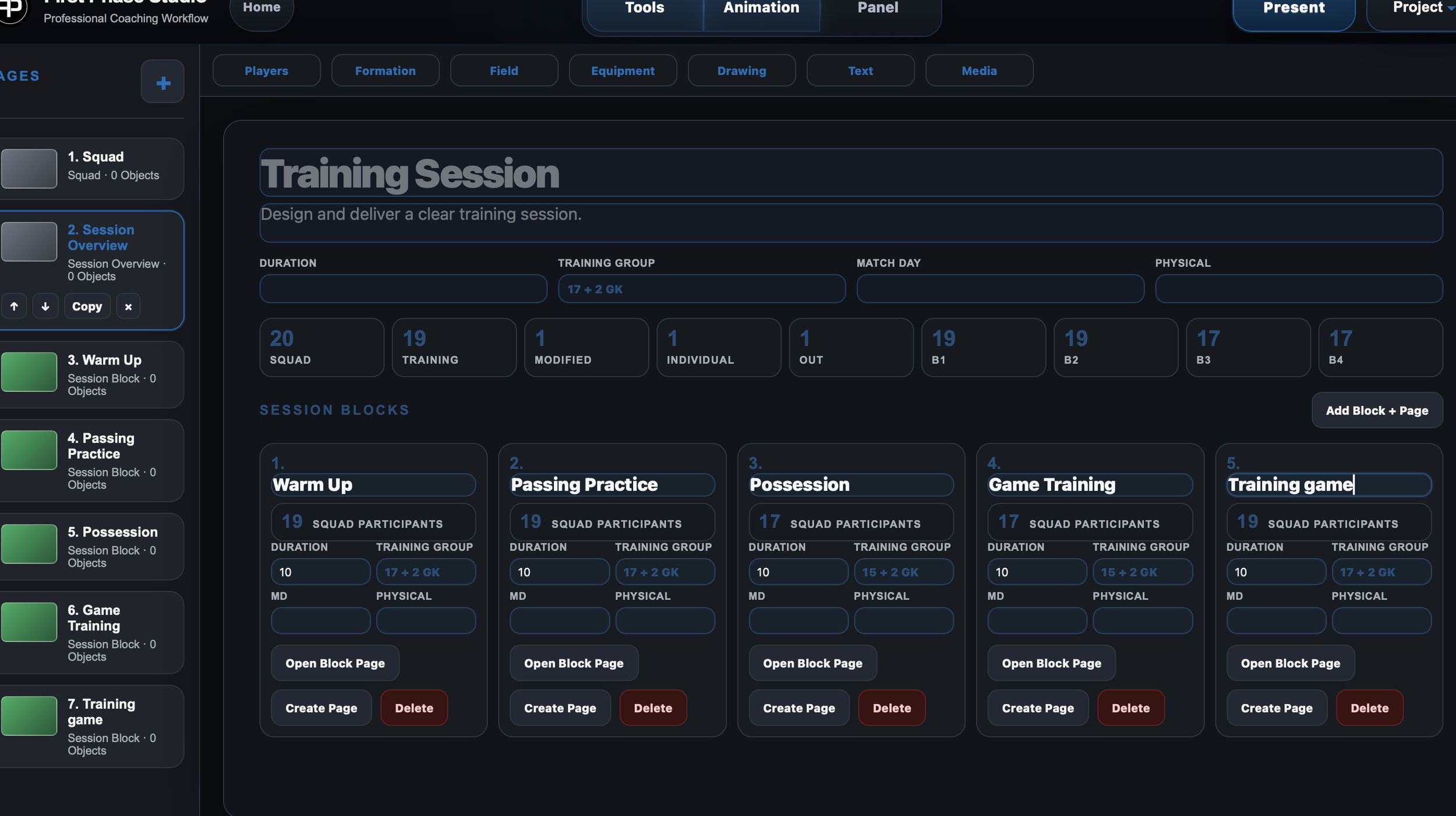Image resolution: width=1456 pixels, height=816 pixels.
Task: Open the Media tool category
Action: pos(979,70)
